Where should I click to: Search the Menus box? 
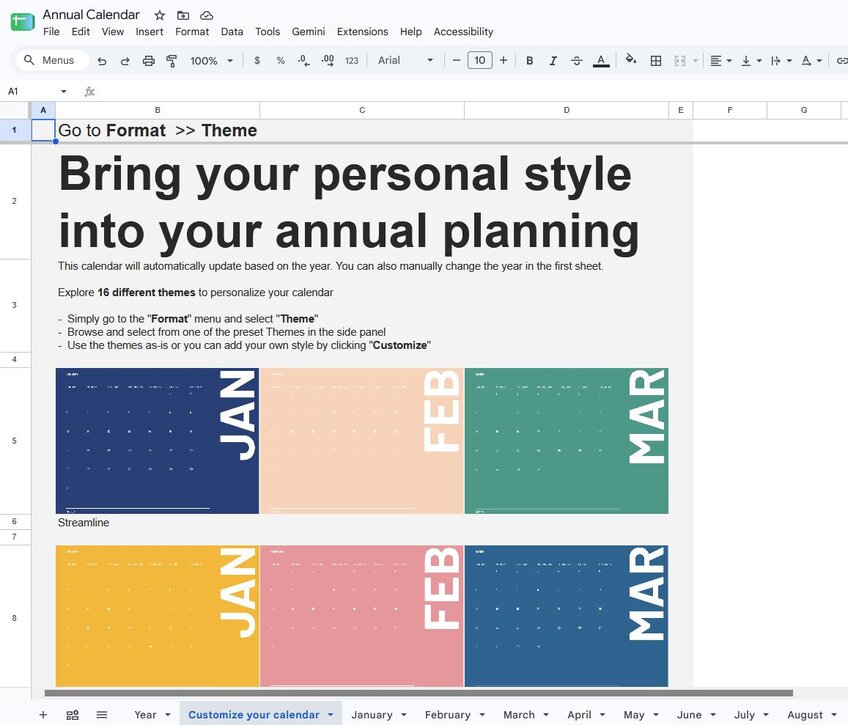point(52,60)
